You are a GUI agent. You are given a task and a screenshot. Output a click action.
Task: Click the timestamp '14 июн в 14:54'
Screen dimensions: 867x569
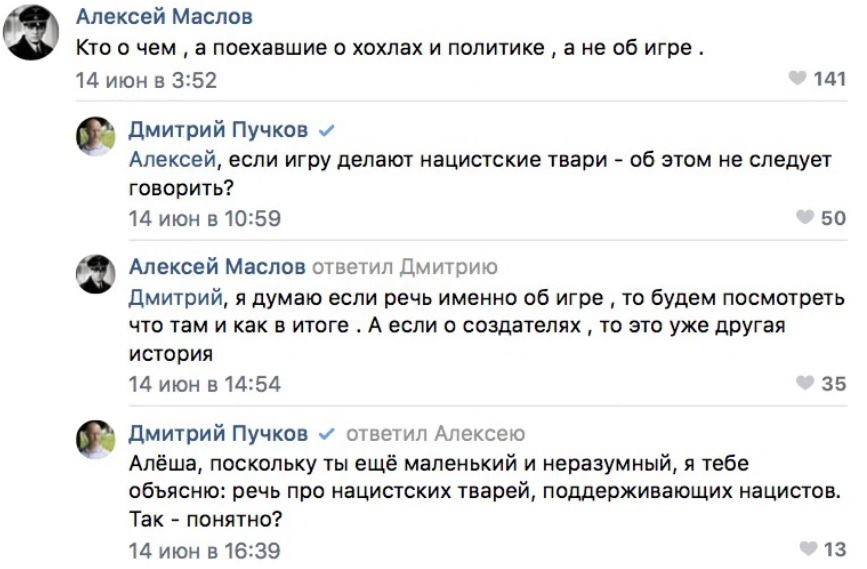[204, 384]
